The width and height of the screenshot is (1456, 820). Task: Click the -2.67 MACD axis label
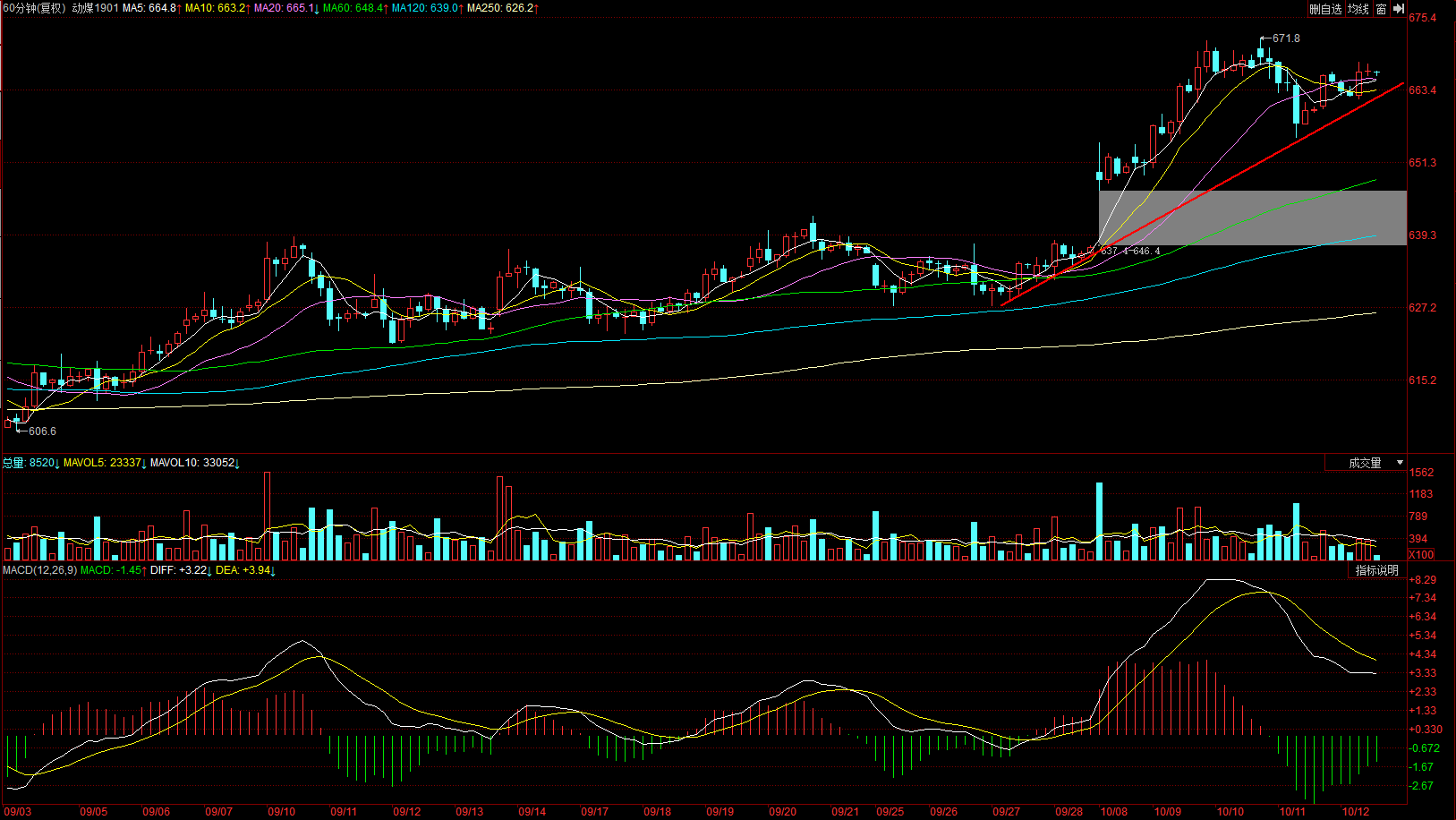(1423, 786)
